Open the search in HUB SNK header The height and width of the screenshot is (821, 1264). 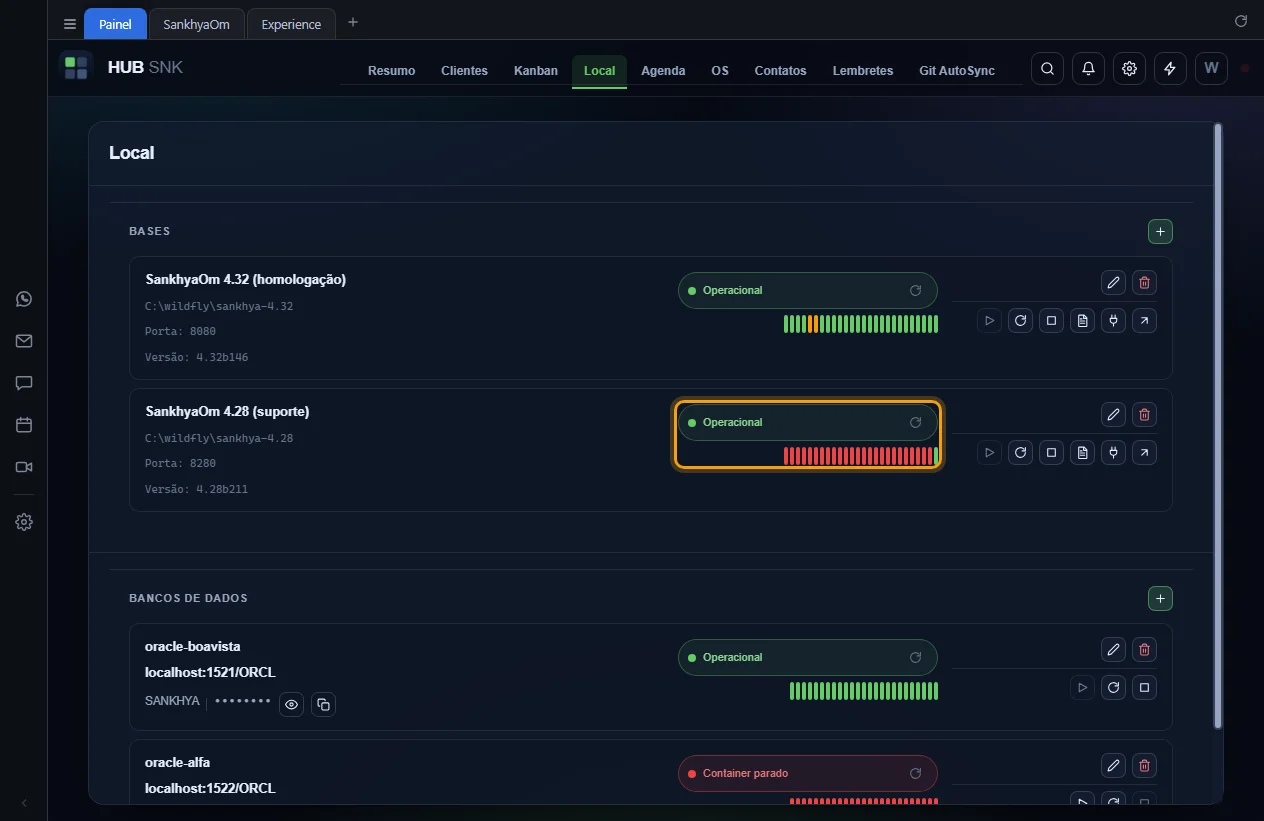point(1047,69)
